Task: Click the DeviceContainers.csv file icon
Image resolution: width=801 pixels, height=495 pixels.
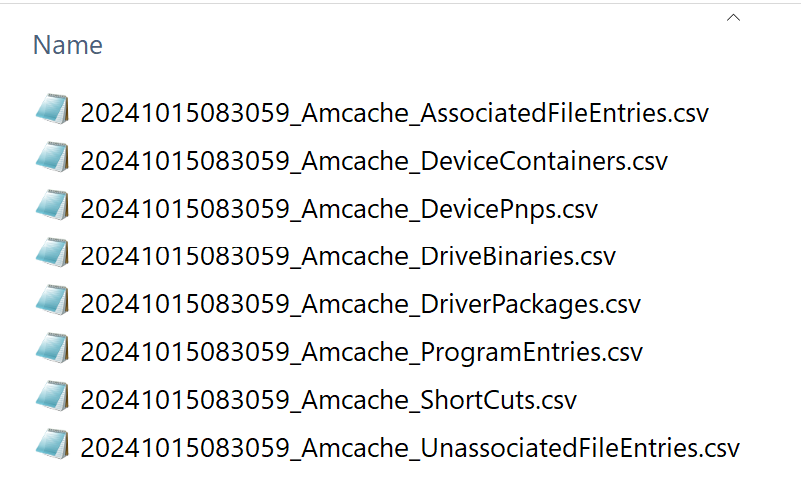Action: [x=51, y=158]
